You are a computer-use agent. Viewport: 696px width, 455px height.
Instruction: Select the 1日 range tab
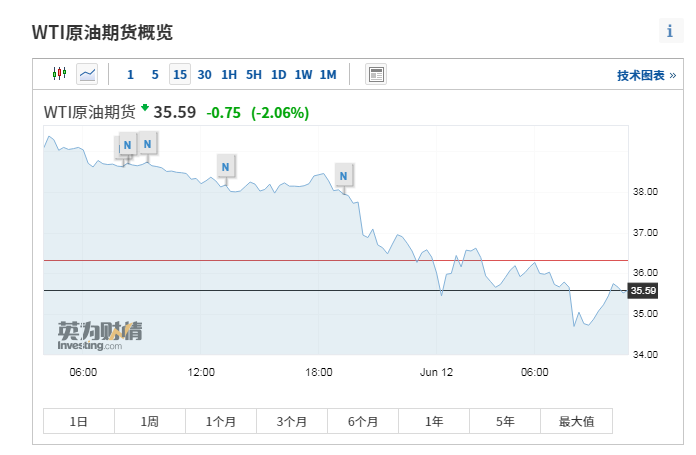click(79, 421)
